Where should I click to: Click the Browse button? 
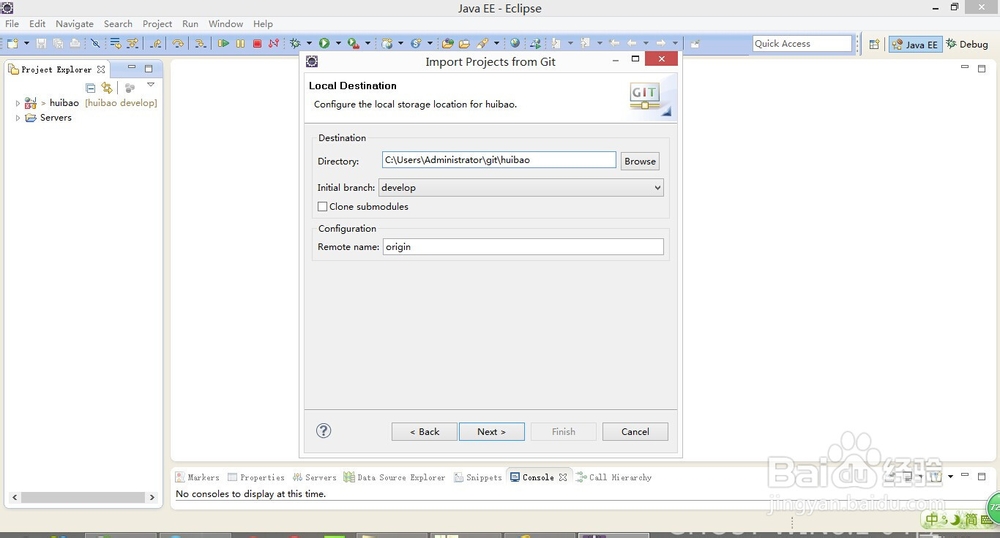point(640,161)
